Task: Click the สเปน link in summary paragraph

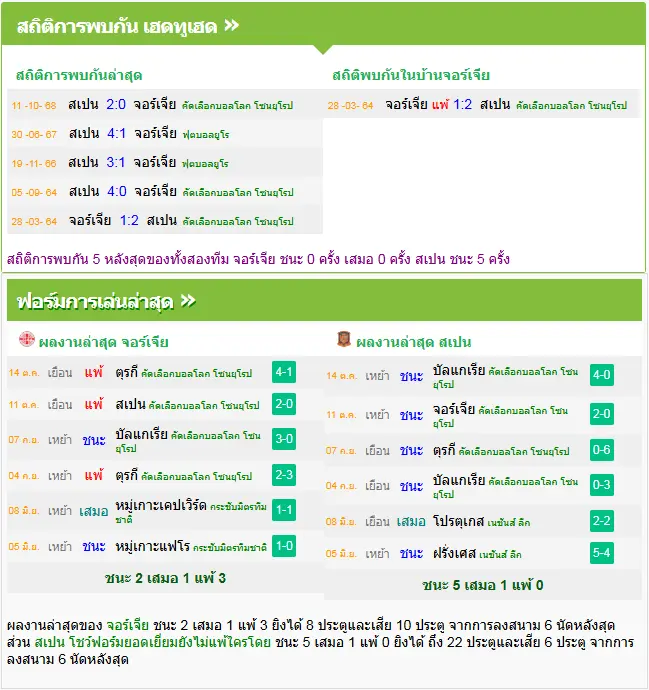Action: tap(49, 642)
